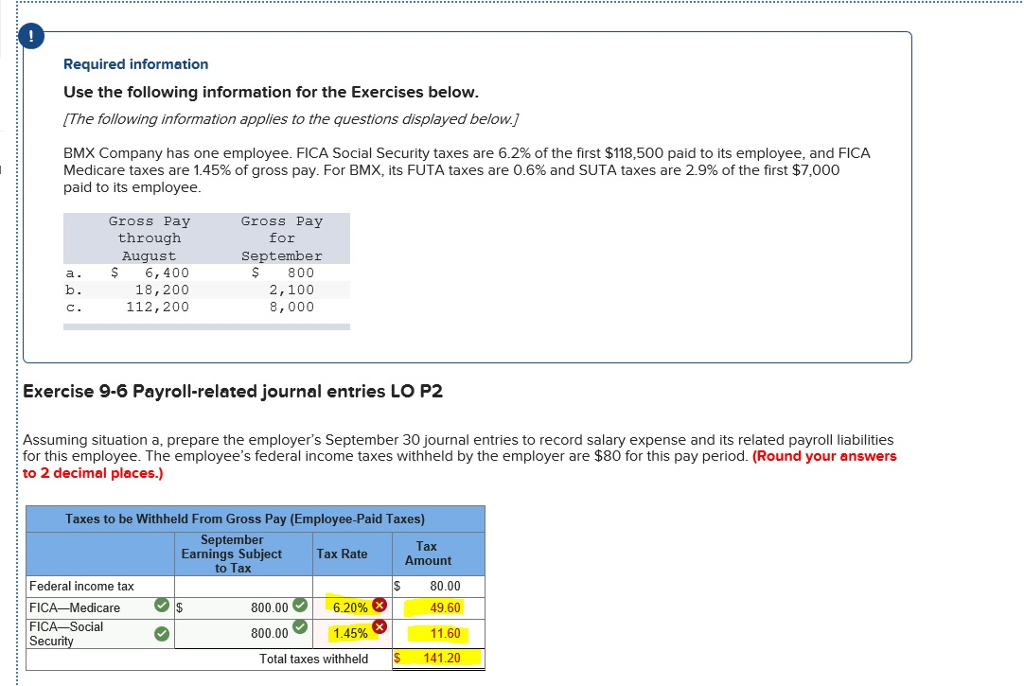Click the Required information heading

tap(136, 64)
